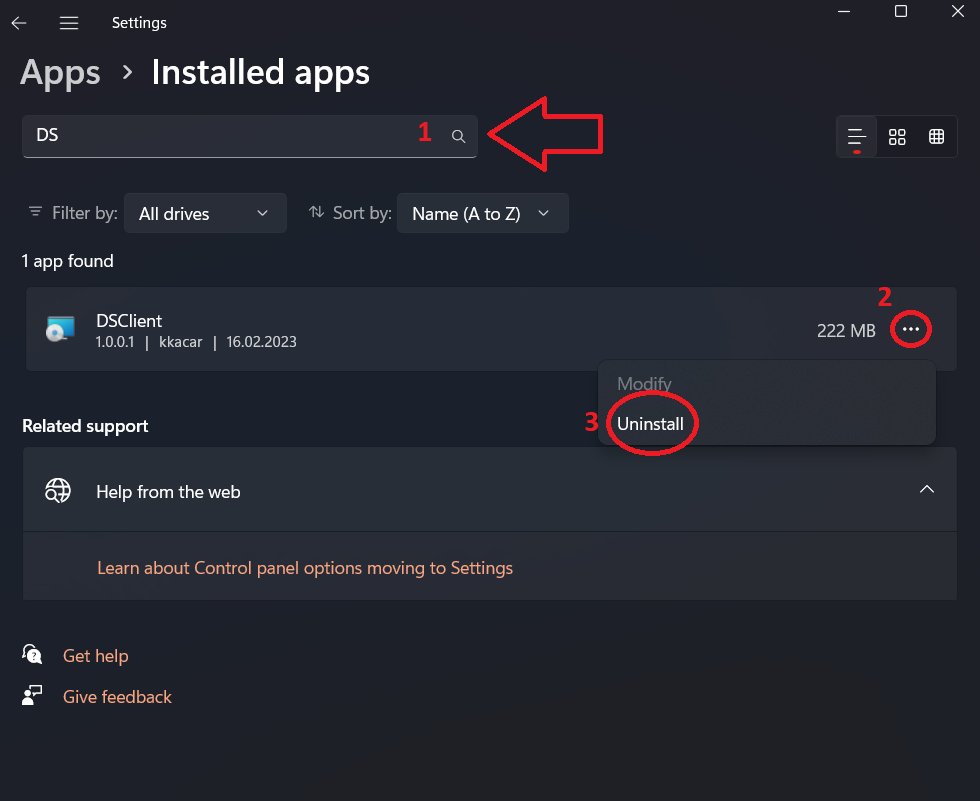Click the Help from the web globe icon
Screen dimensions: 980x801
58,491
